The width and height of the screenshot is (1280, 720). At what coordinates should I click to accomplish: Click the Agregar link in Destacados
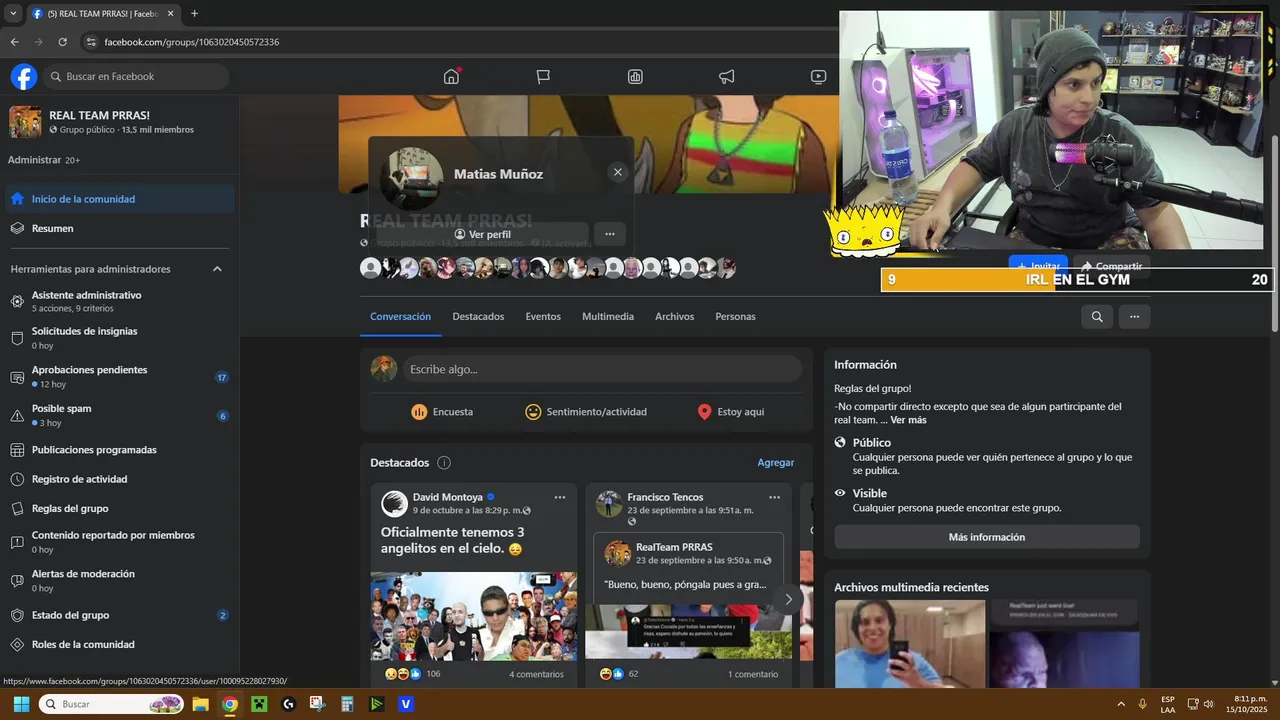(x=776, y=463)
